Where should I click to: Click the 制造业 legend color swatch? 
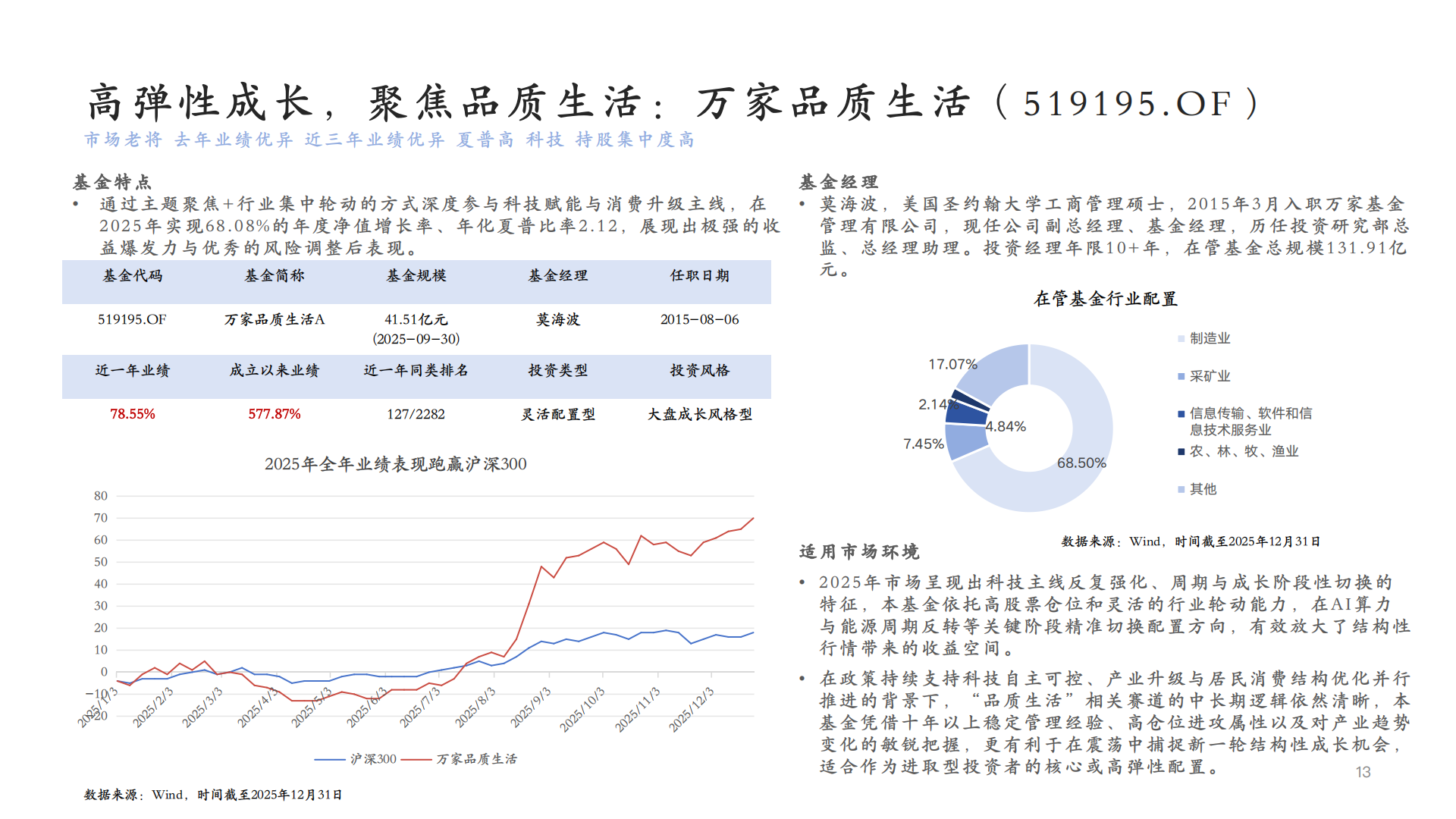pos(1181,339)
